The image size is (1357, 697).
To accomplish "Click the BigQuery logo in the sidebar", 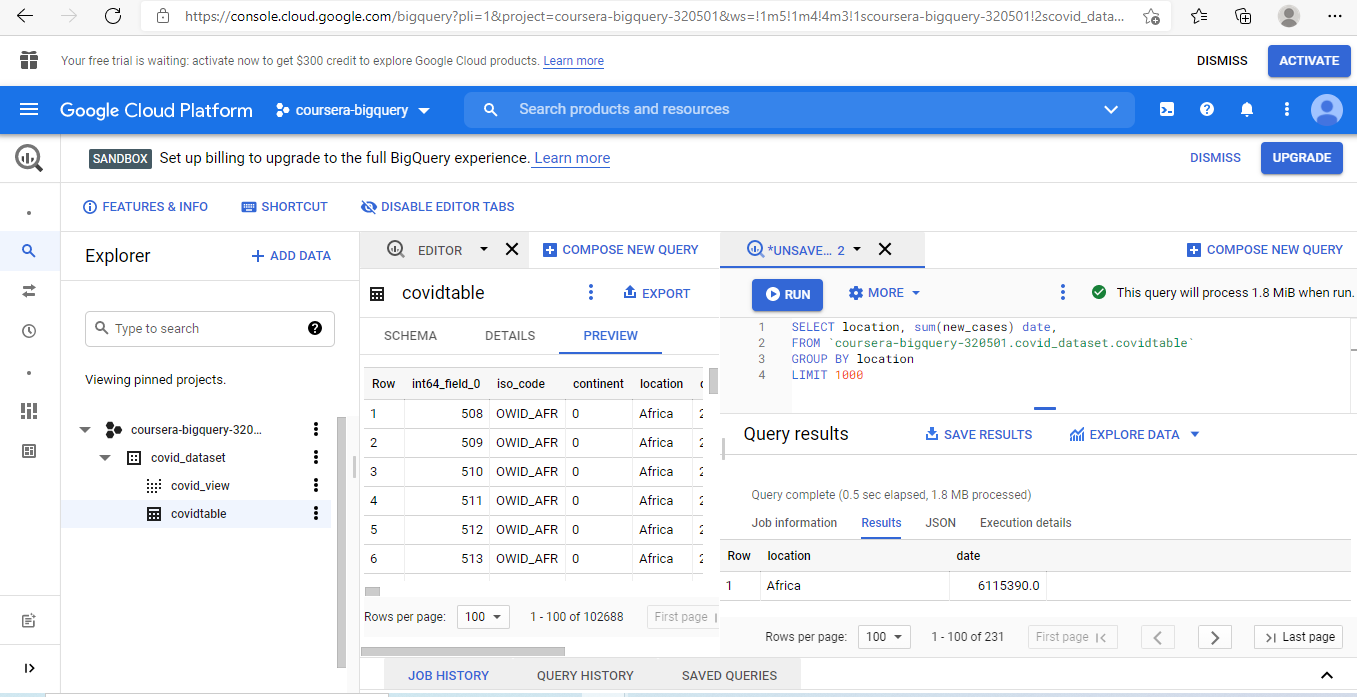I will [28, 157].
